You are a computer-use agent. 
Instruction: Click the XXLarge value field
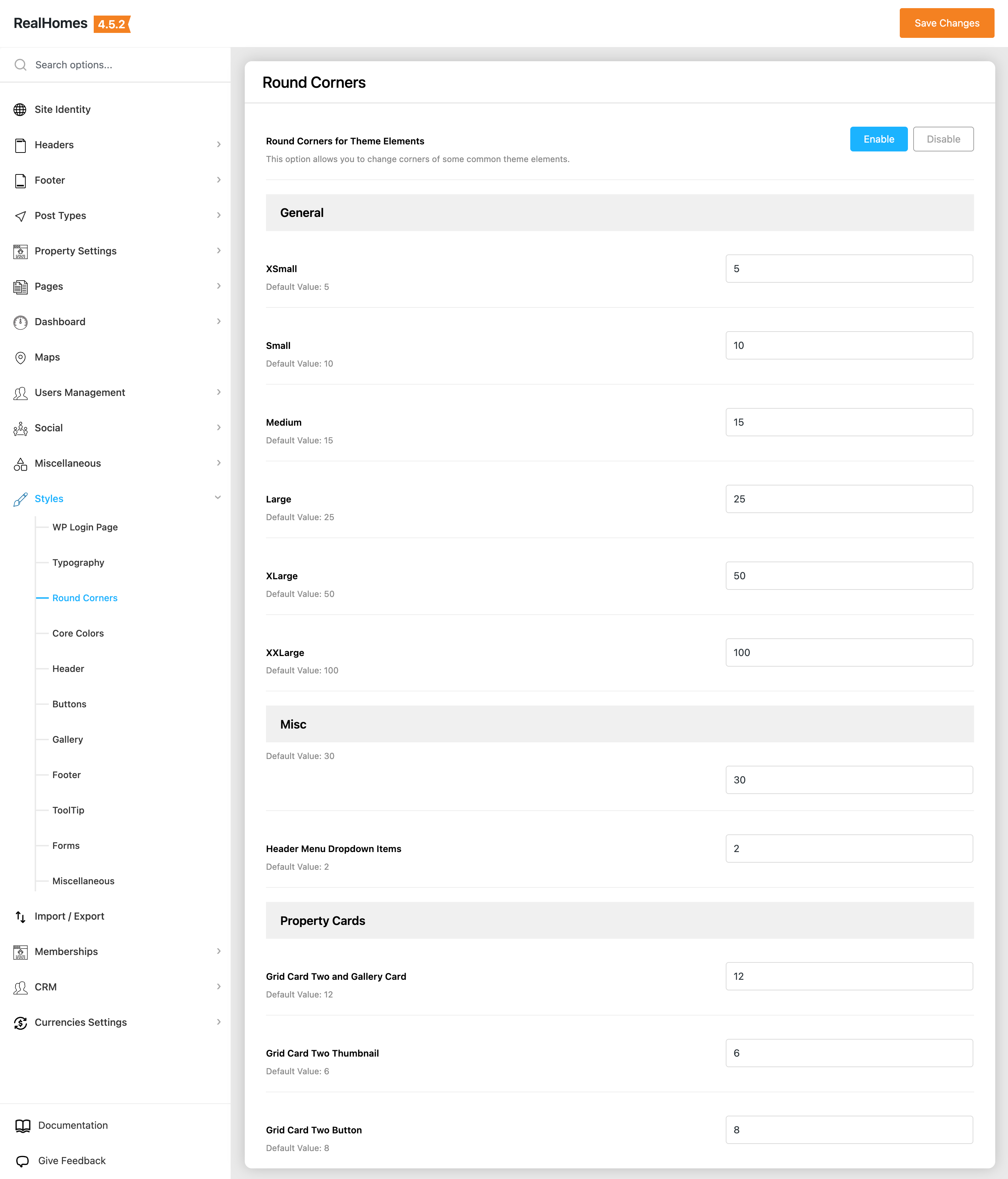coord(849,652)
